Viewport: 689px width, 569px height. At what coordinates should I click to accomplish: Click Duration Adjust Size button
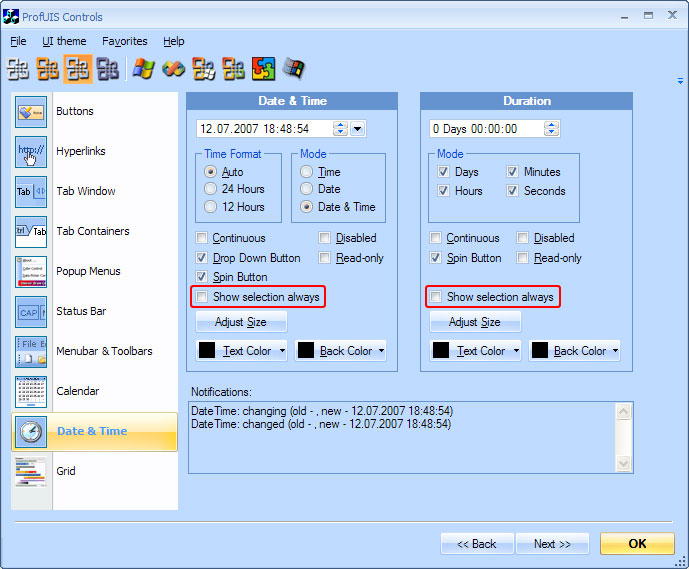coord(475,322)
